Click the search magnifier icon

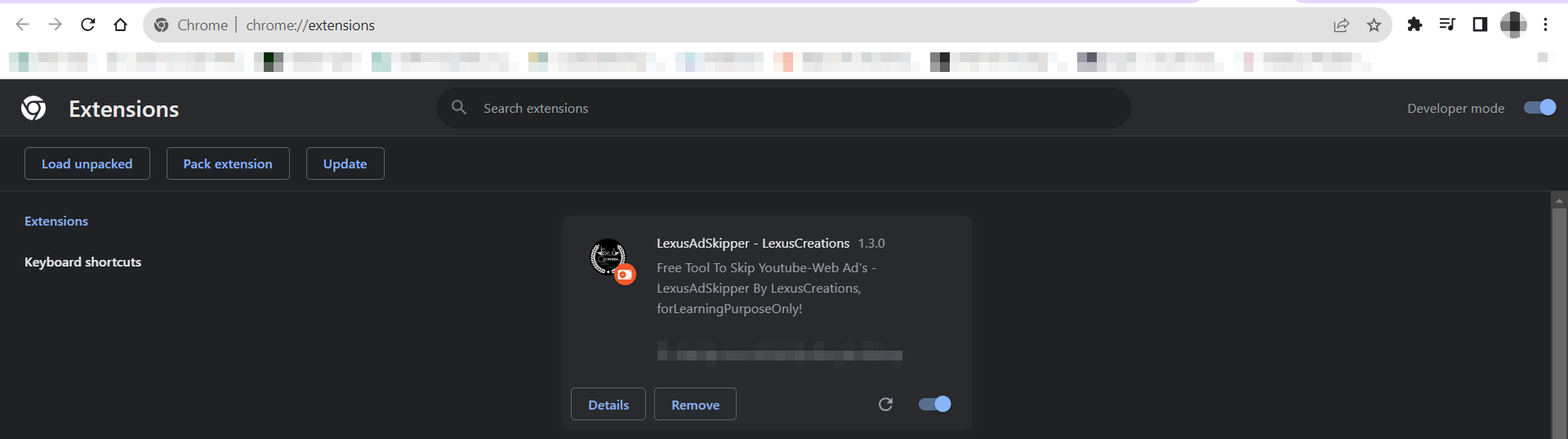pyautogui.click(x=459, y=108)
